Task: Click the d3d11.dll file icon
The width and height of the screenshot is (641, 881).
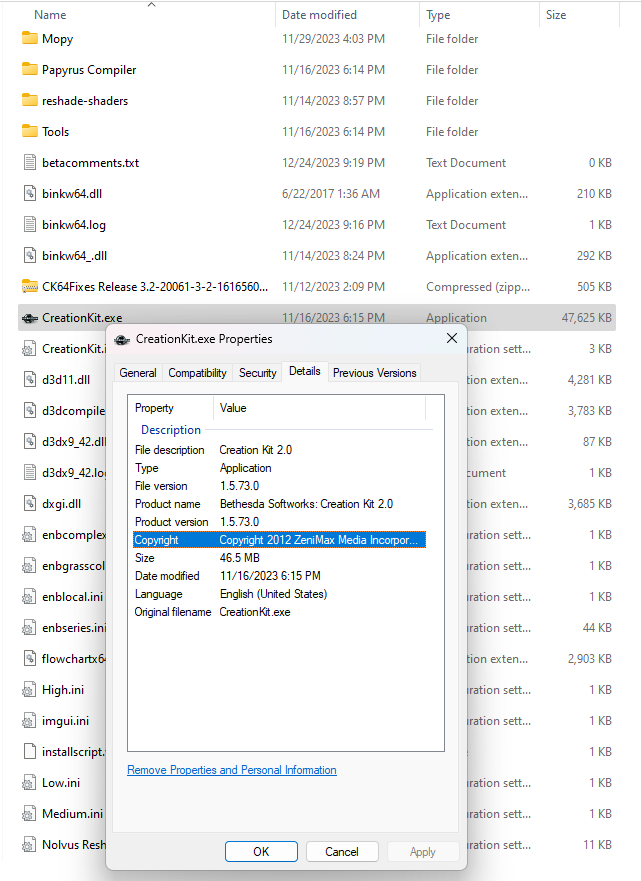Action: (x=30, y=379)
